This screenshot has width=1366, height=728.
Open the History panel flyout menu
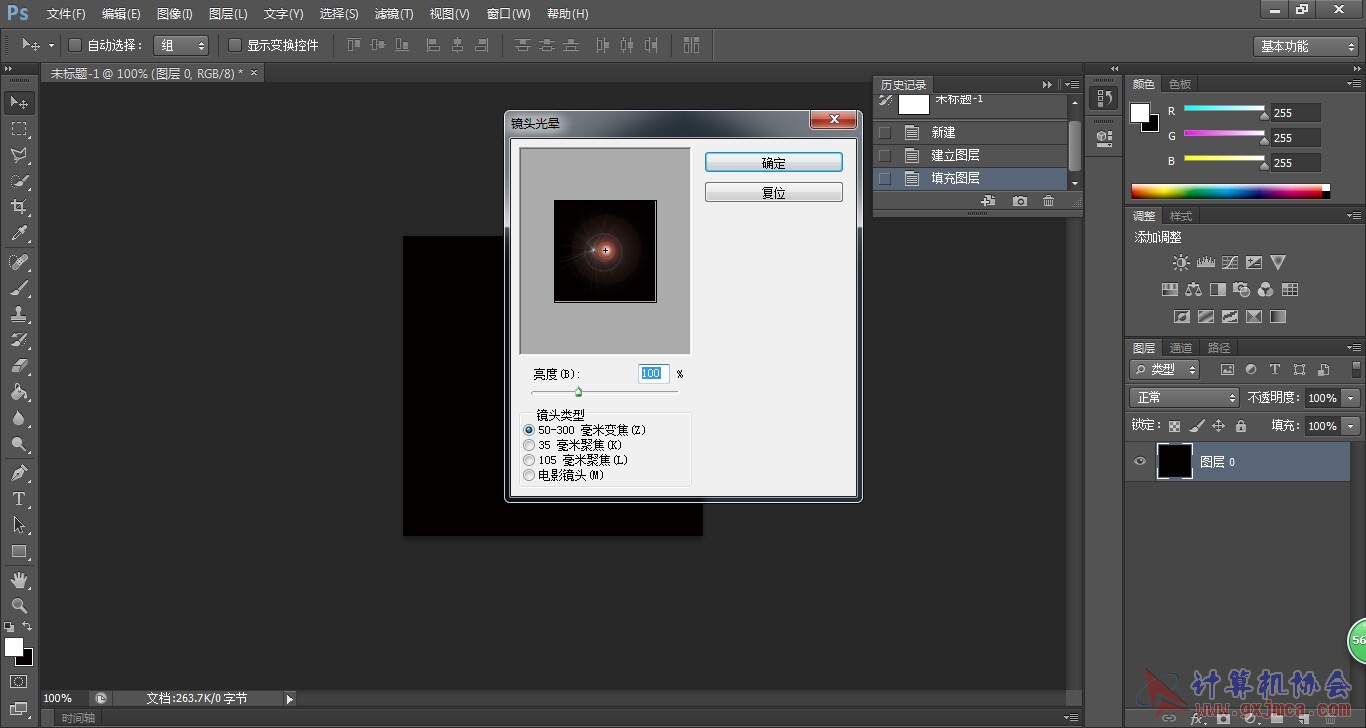[x=1071, y=85]
